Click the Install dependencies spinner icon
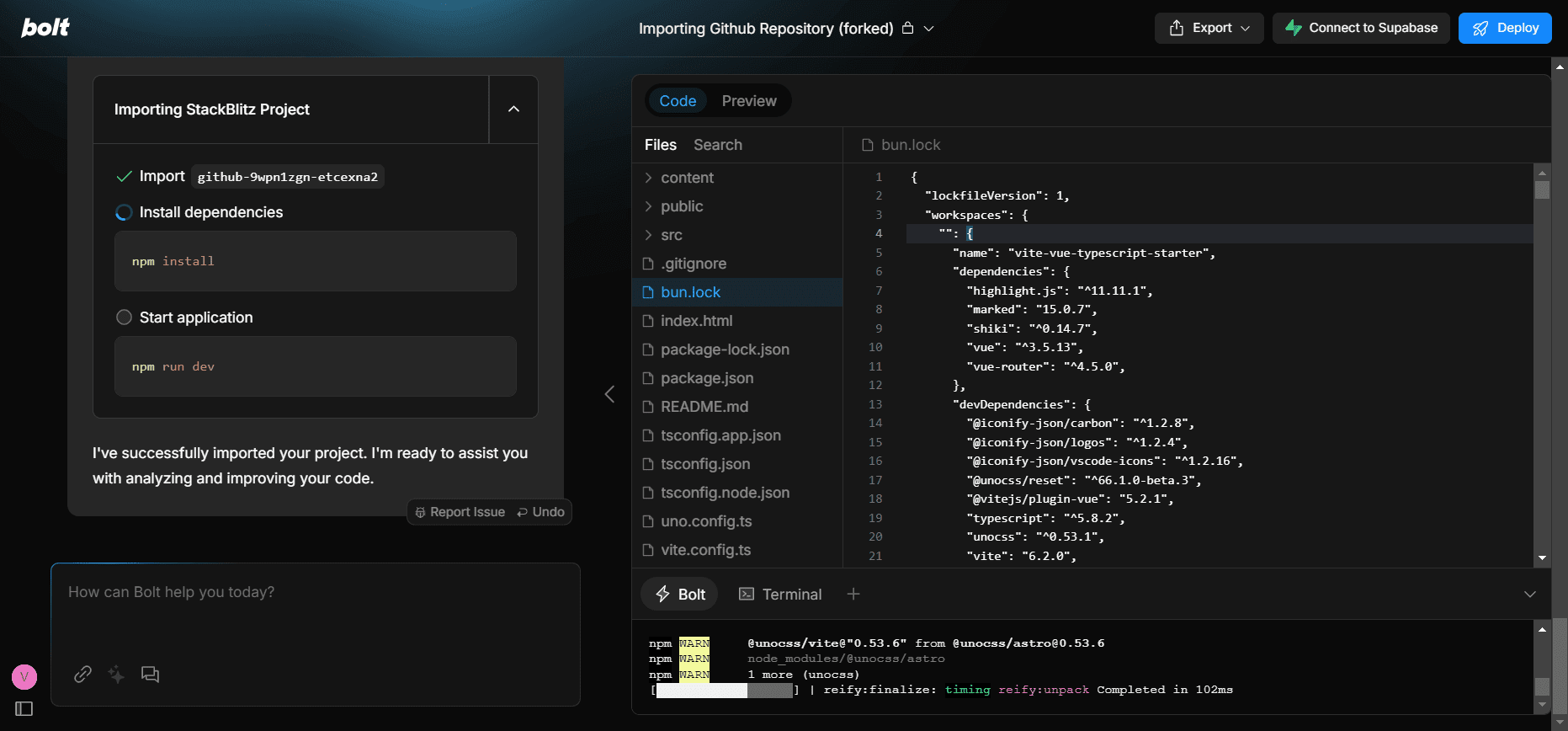The width and height of the screenshot is (1568, 731). (124, 212)
